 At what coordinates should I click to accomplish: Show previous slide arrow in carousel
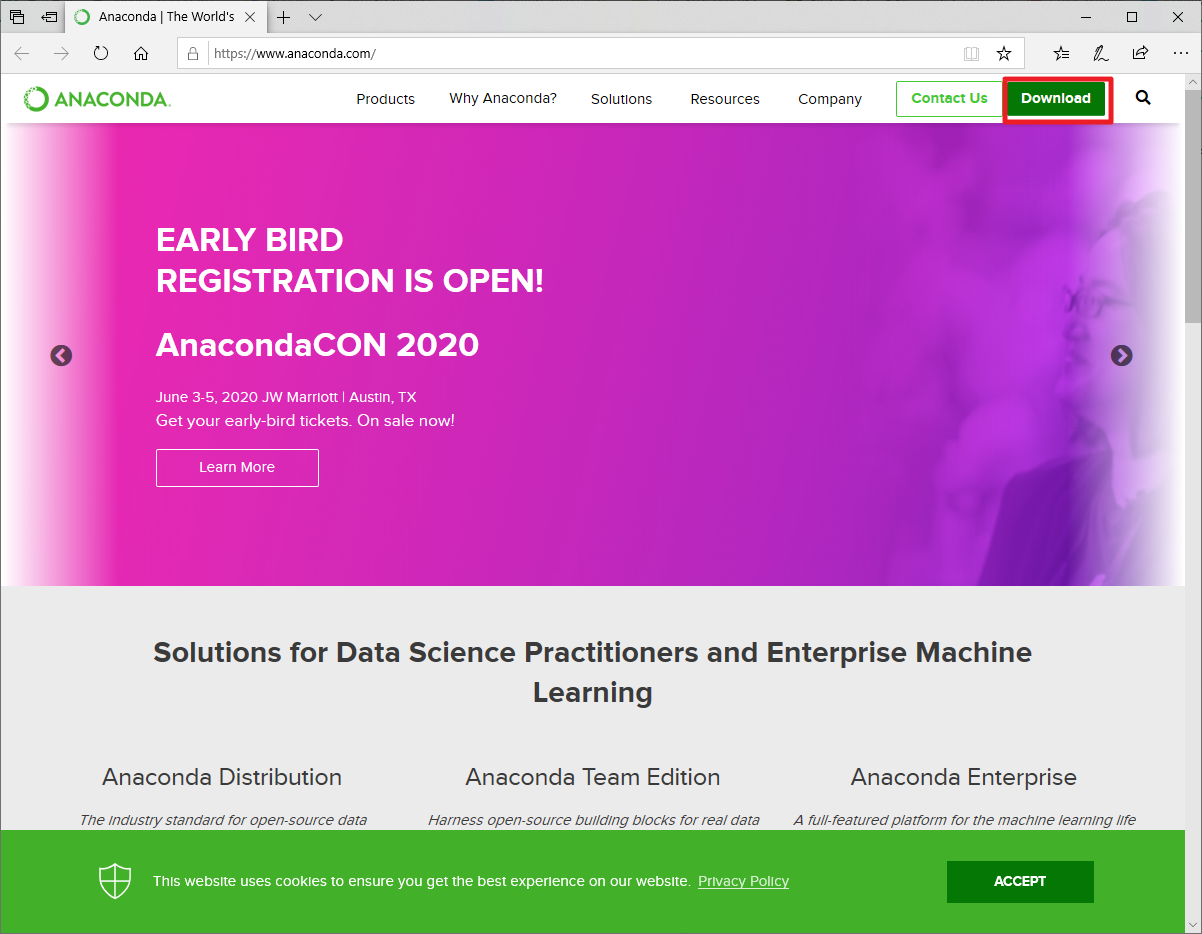point(61,355)
